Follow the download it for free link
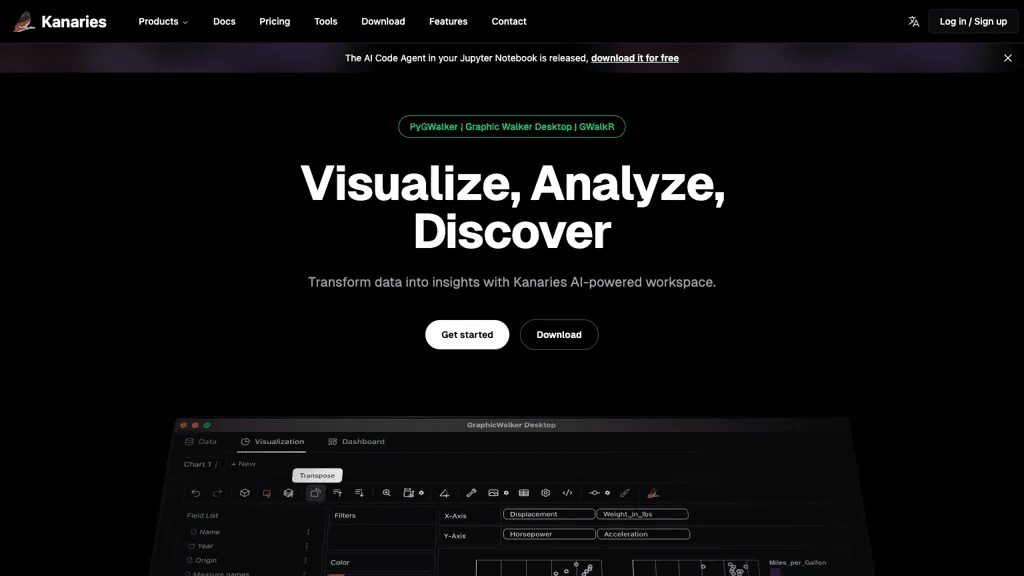1024x576 pixels. click(635, 58)
